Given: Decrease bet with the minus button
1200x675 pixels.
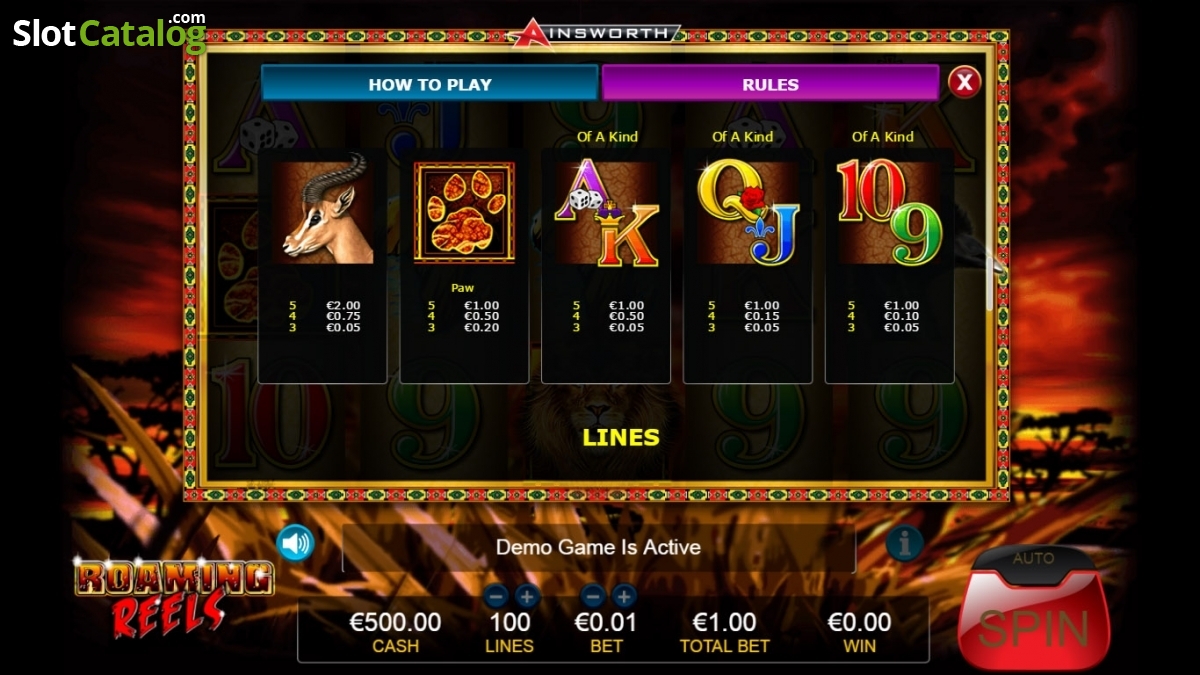Looking at the screenshot, I should tap(592, 597).
